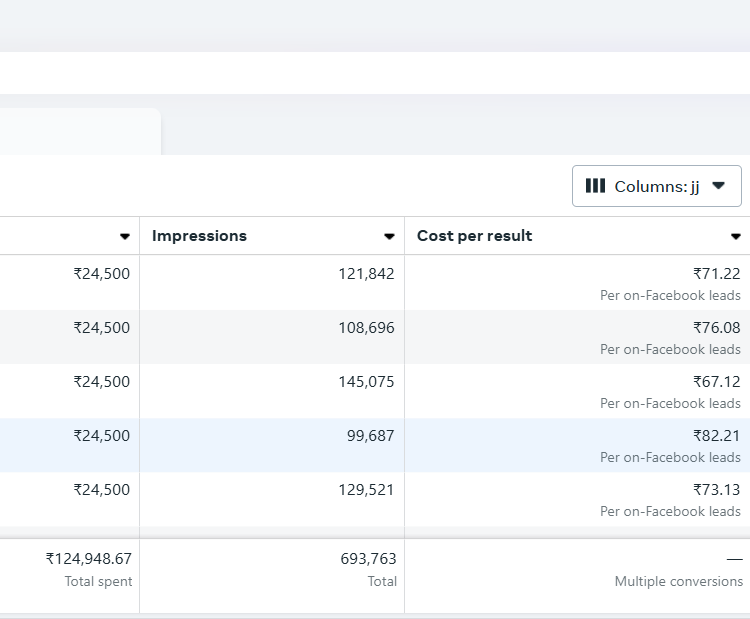
Task: Open Cost per result column dropdown arrow
Action: point(736,236)
